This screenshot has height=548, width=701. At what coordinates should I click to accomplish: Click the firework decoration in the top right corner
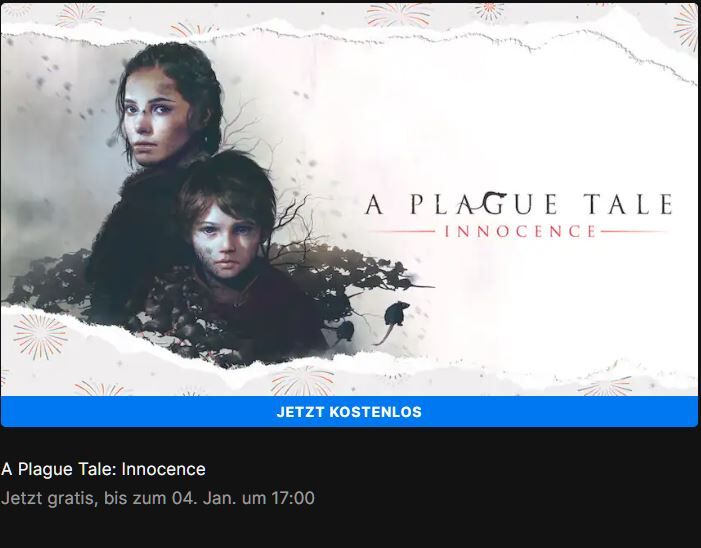pos(687,27)
